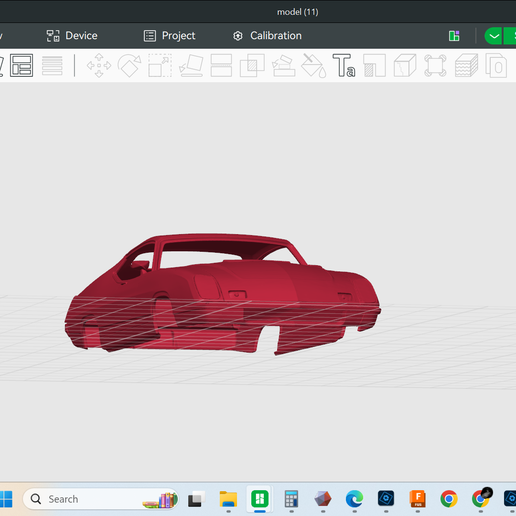
Task: Open the Seam Painting cracked-cube tool
Action: pos(405,65)
